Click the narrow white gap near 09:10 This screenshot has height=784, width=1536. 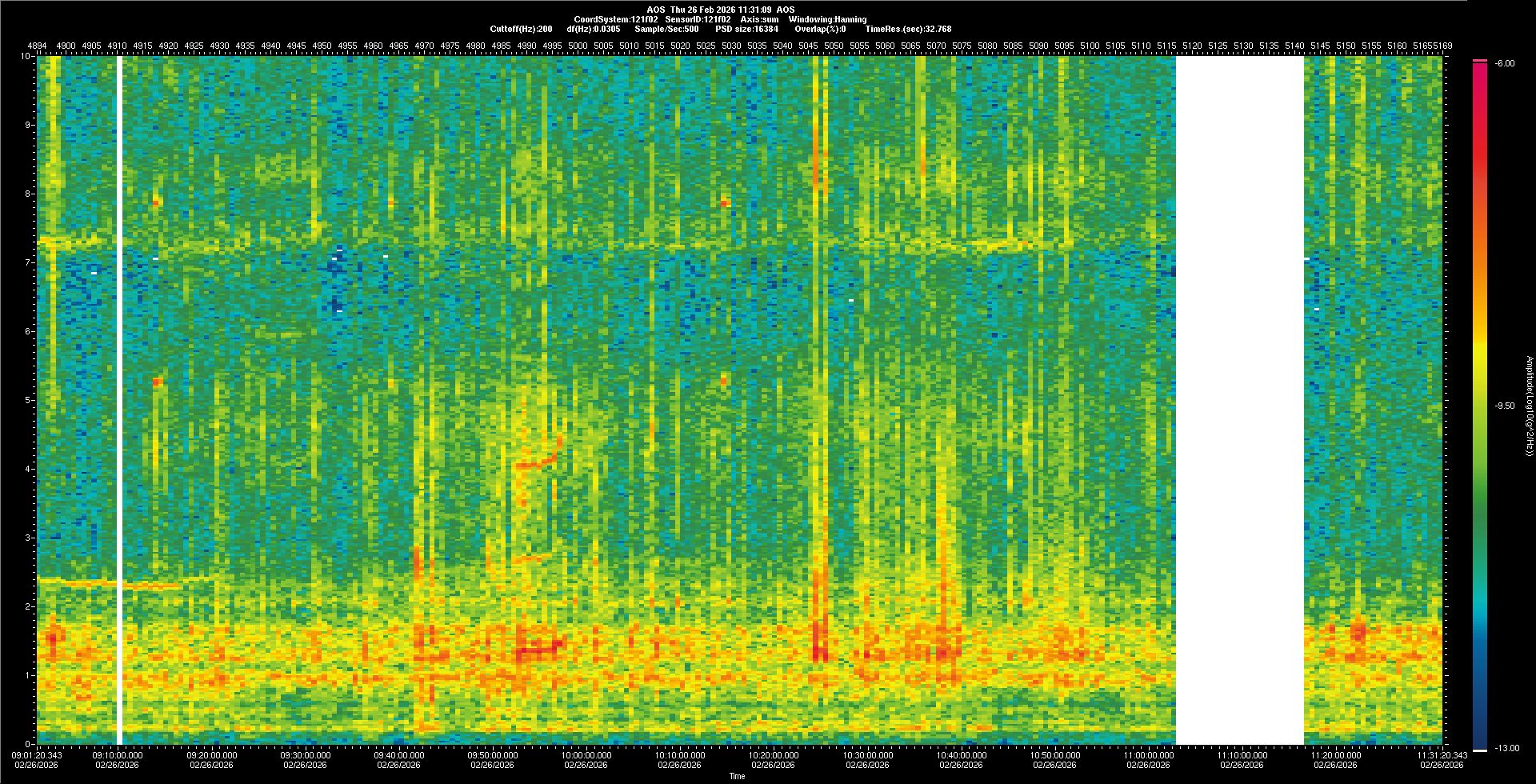click(x=119, y=400)
